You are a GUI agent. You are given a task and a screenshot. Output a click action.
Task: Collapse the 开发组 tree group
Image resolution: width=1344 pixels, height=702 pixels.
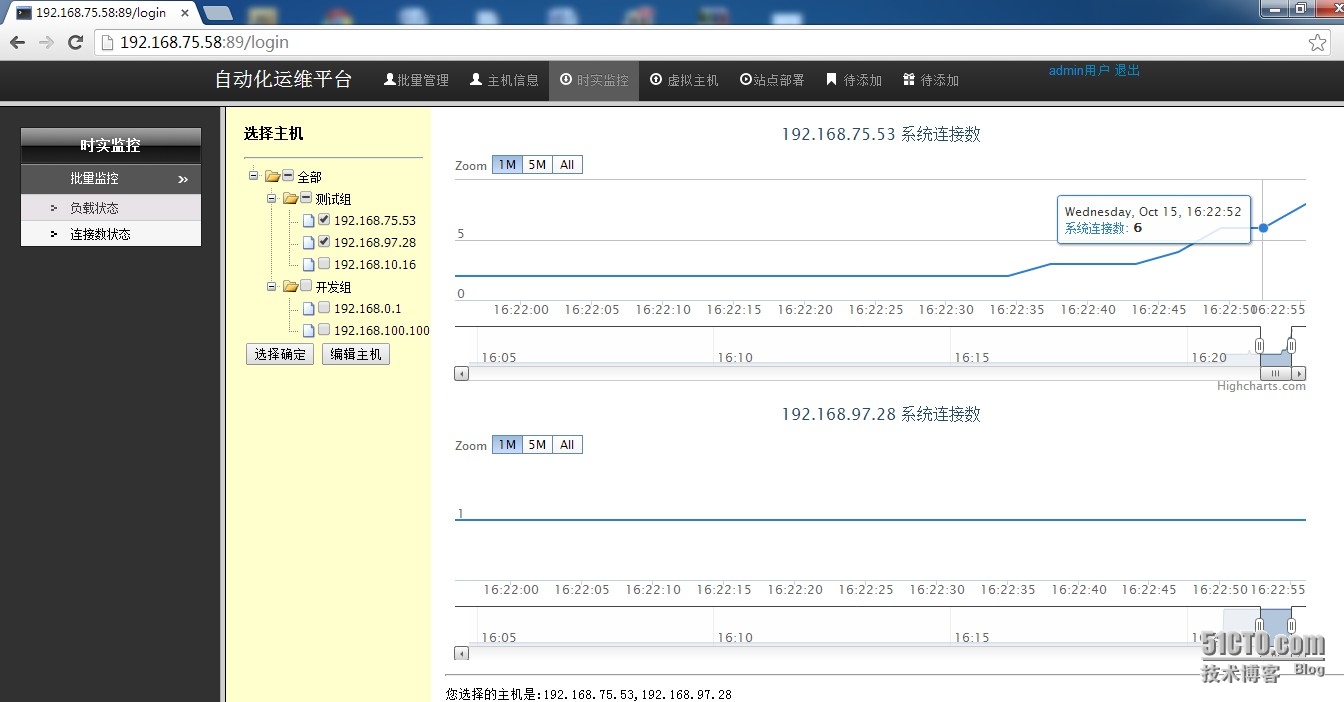click(x=272, y=286)
